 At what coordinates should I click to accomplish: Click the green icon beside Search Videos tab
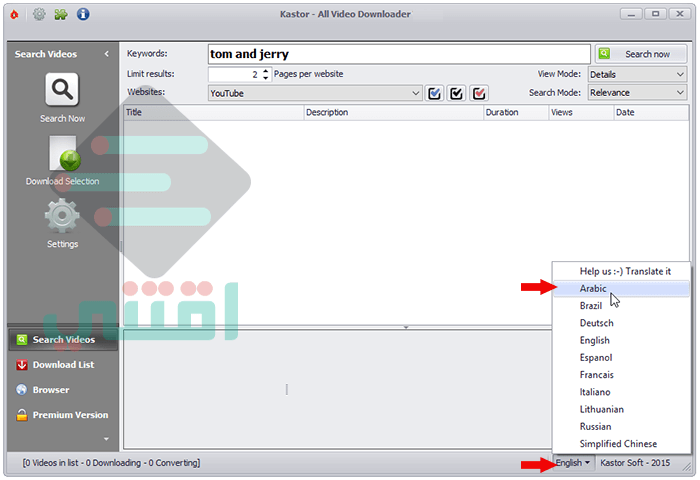tap(22, 340)
